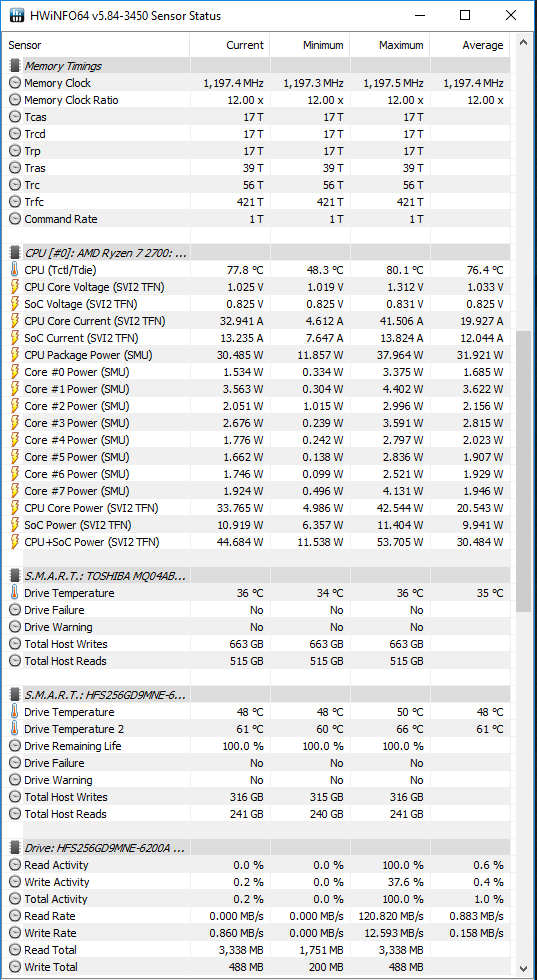Select the Current column header
537x980 pixels.
coord(230,45)
